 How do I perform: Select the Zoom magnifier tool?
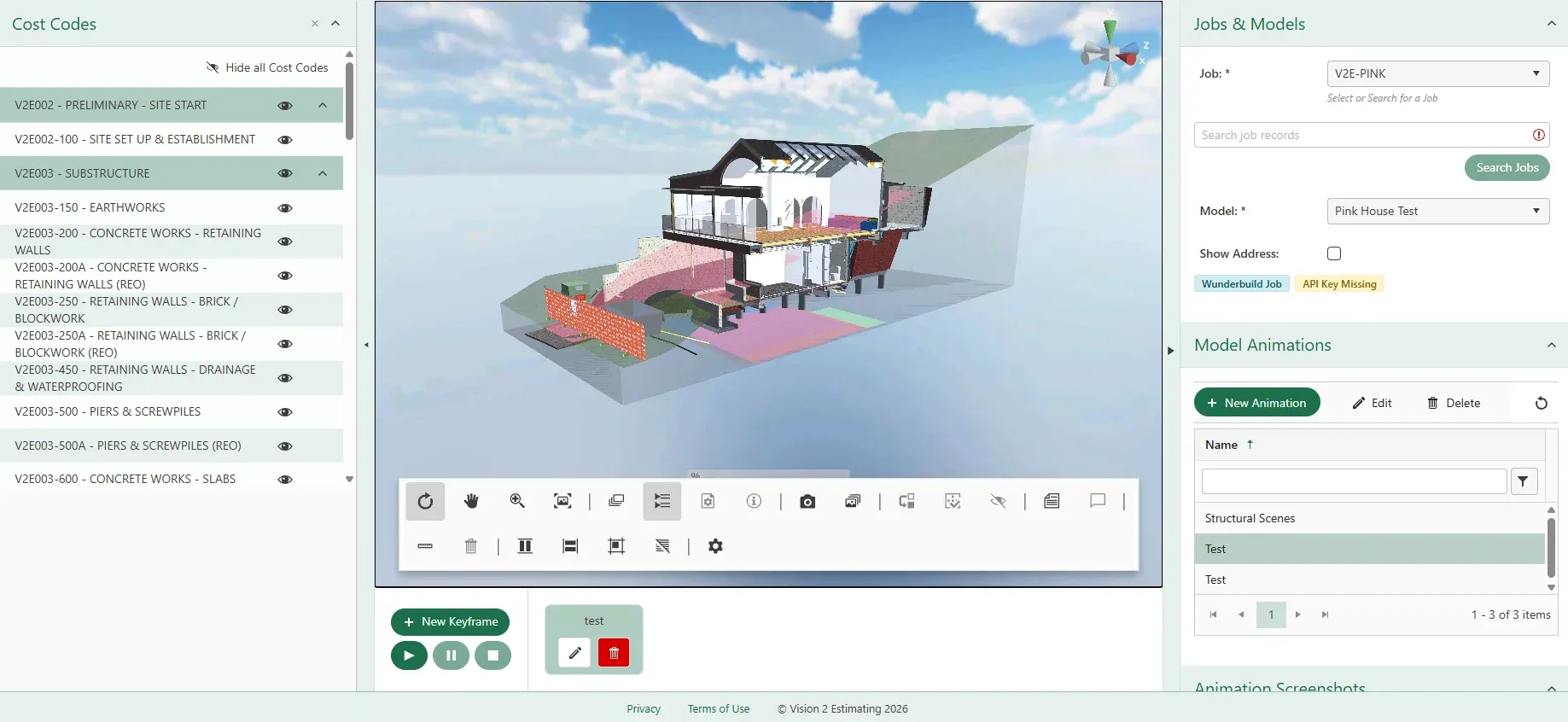click(x=517, y=501)
